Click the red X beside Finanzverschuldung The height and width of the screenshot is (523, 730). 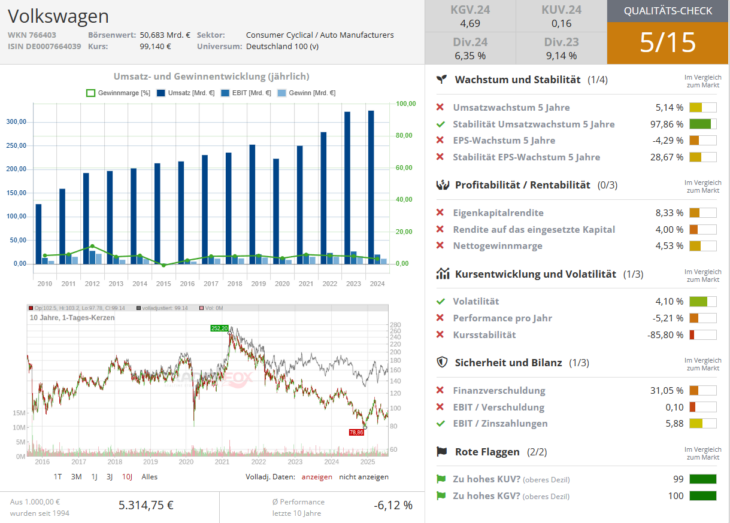pyautogui.click(x=440, y=390)
